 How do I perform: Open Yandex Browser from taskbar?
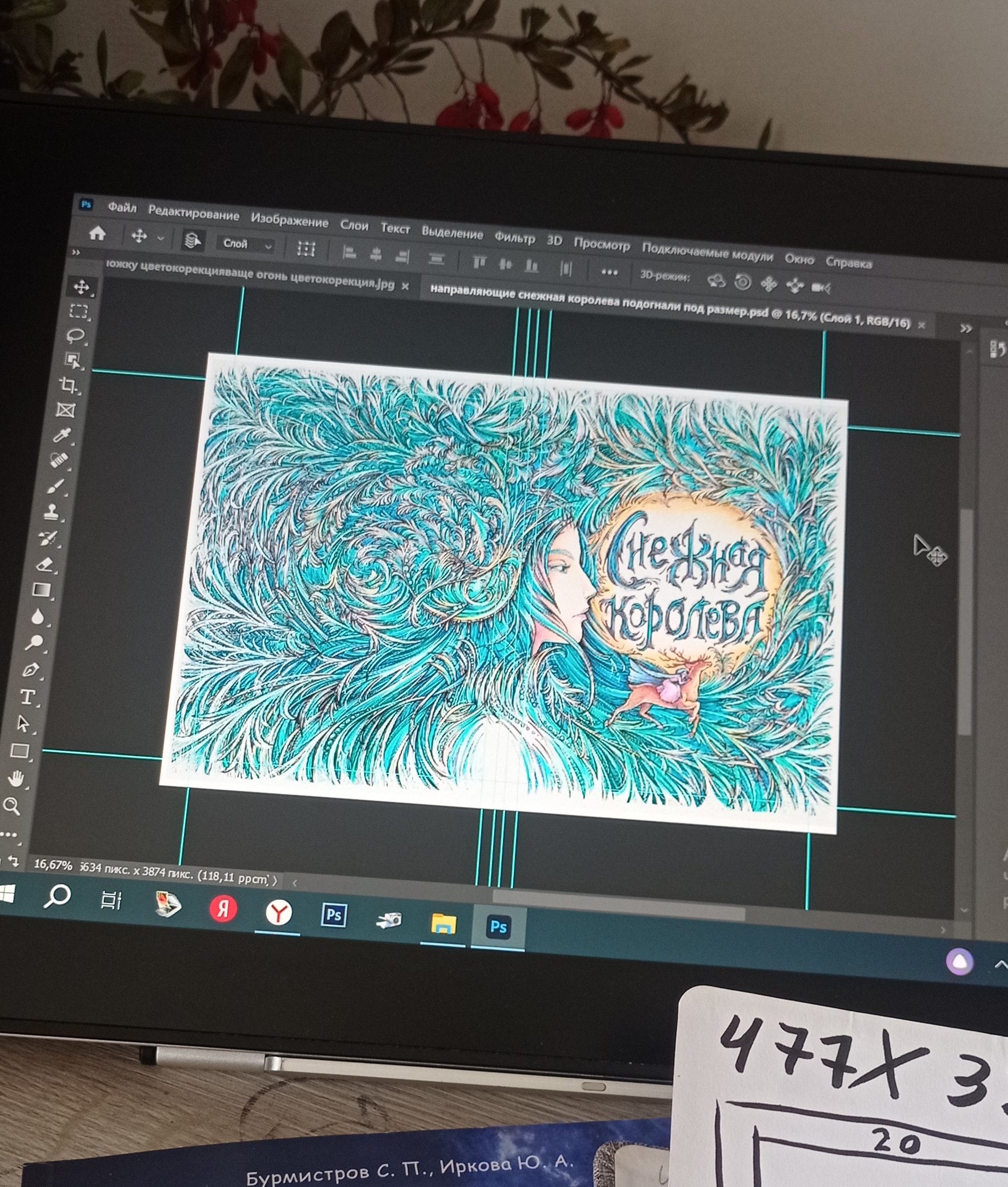278,912
